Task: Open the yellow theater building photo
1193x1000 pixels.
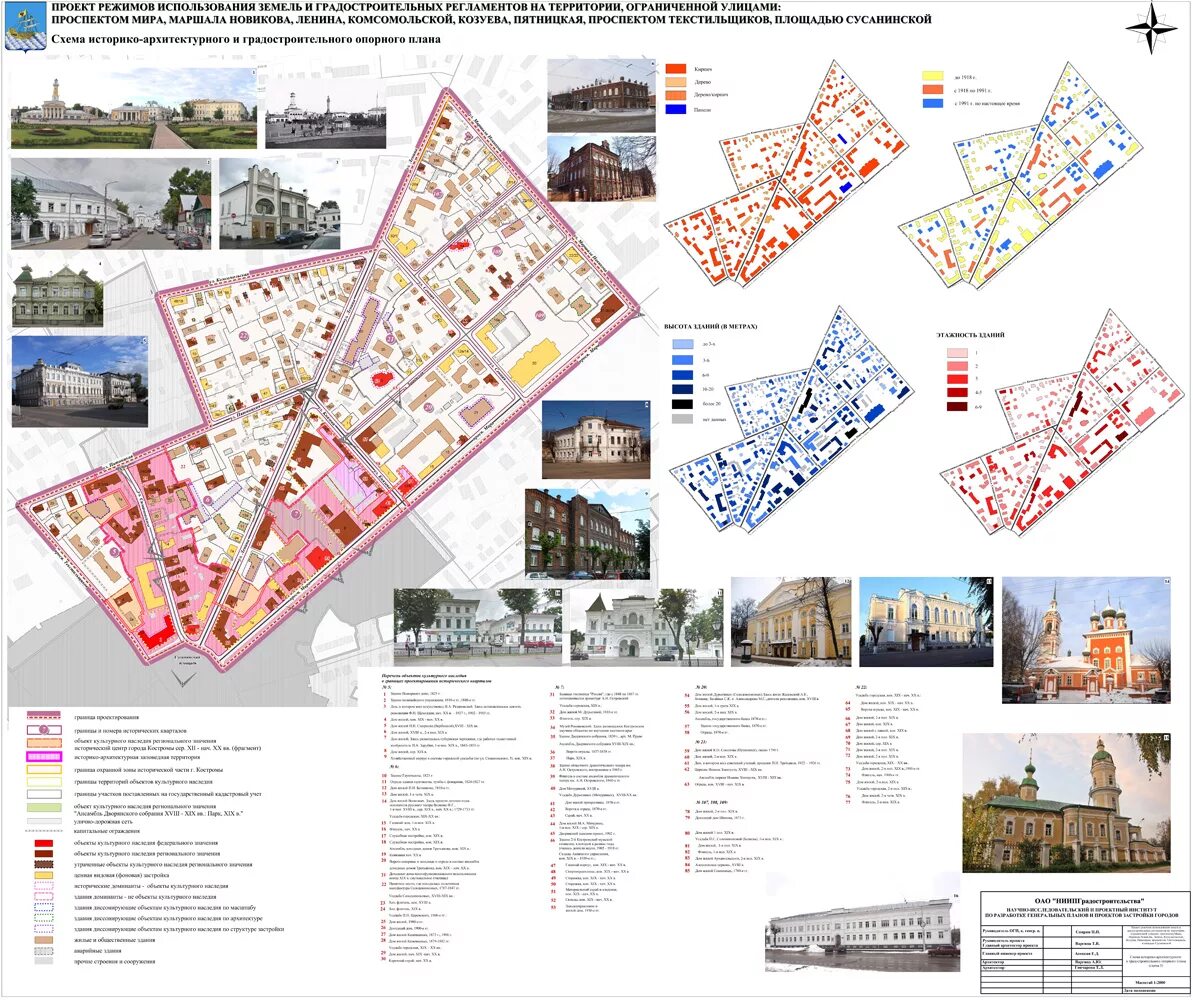Action: pos(791,622)
